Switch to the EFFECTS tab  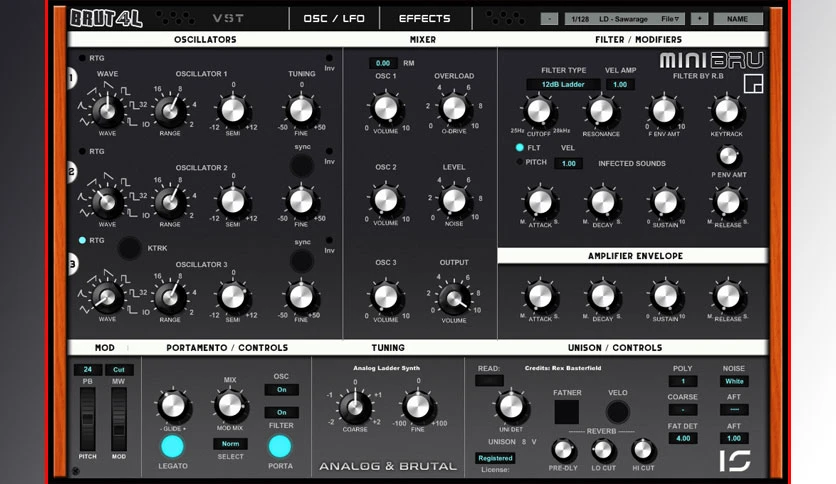point(425,19)
